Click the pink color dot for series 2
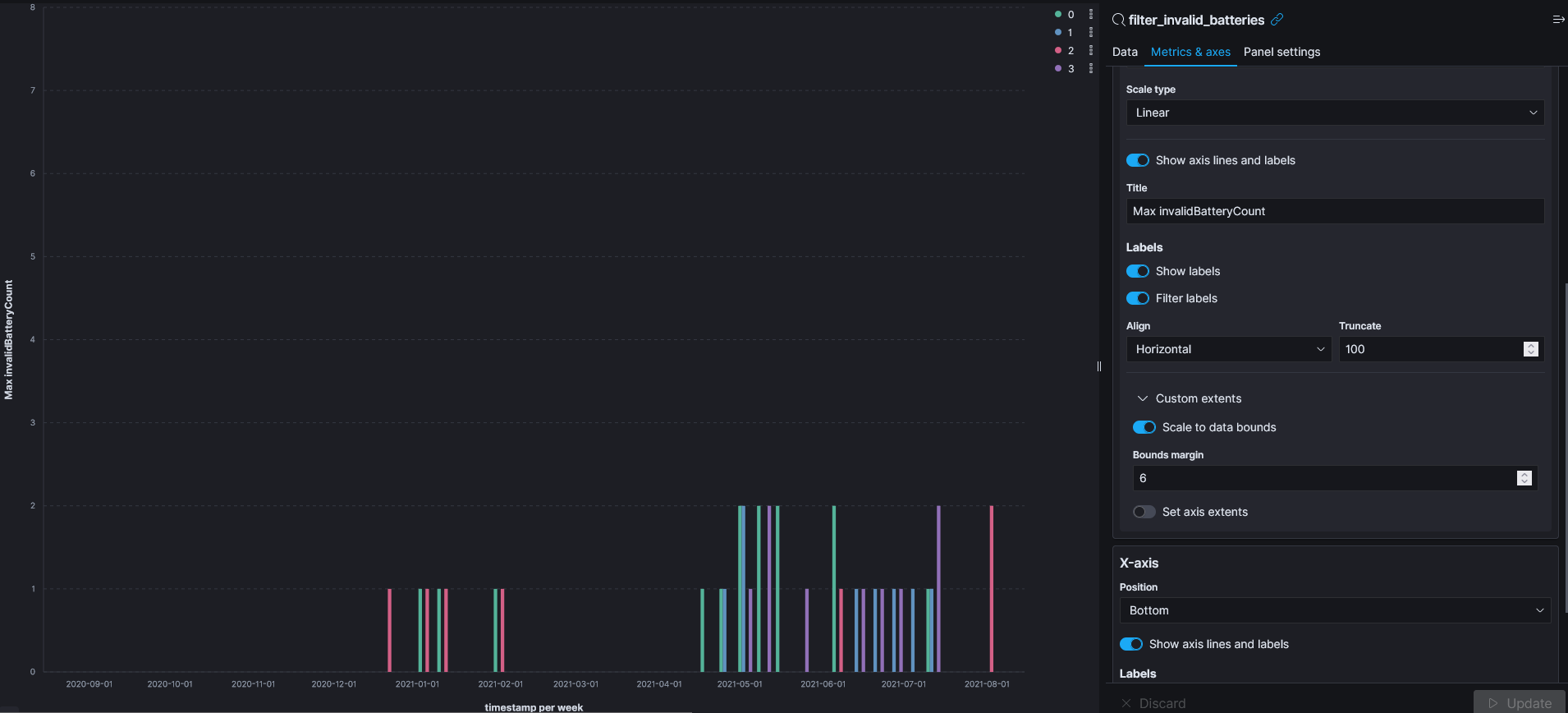The height and width of the screenshot is (713, 1568). point(1058,50)
